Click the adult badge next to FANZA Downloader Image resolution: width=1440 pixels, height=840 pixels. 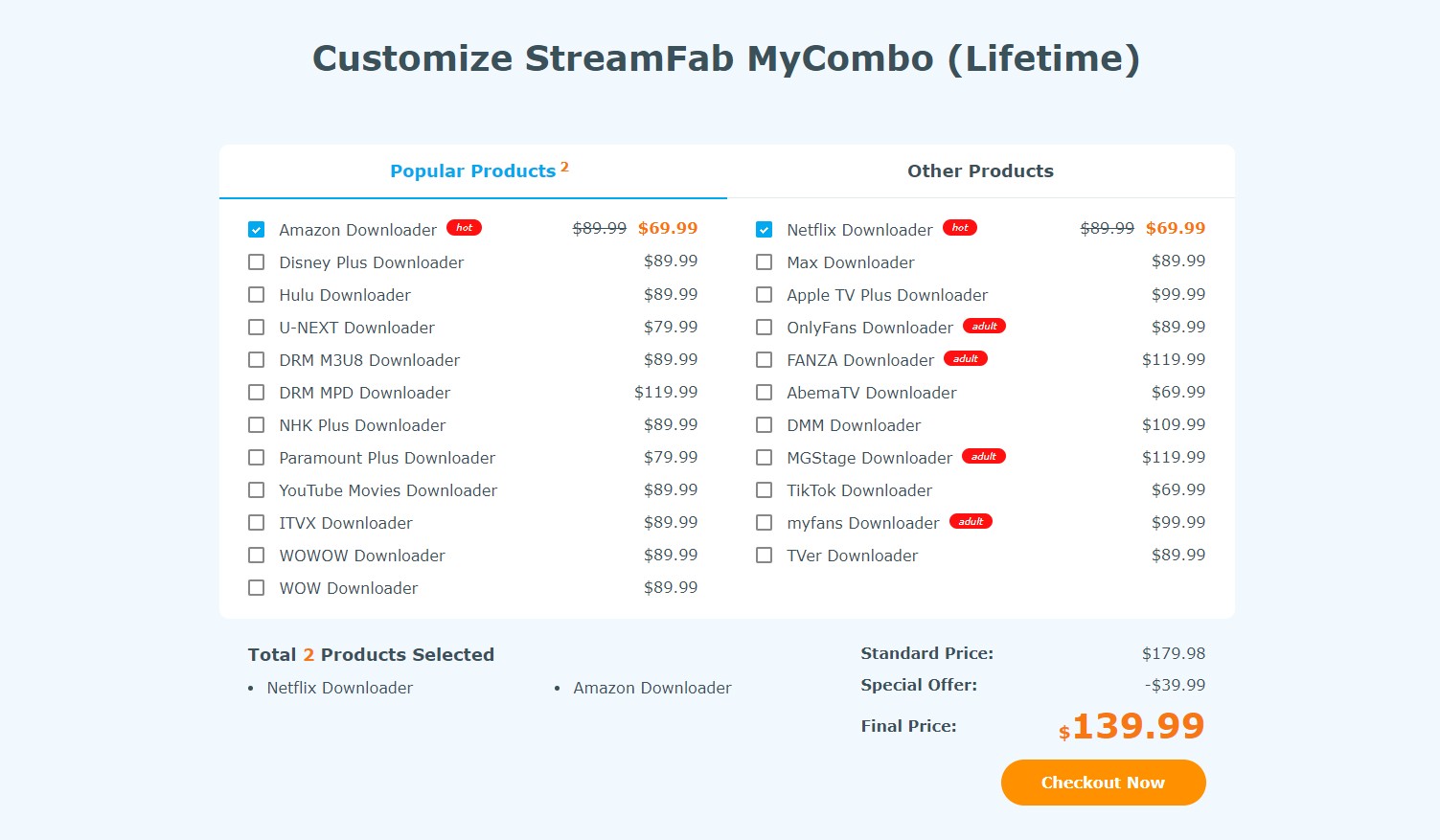pyautogui.click(x=966, y=358)
